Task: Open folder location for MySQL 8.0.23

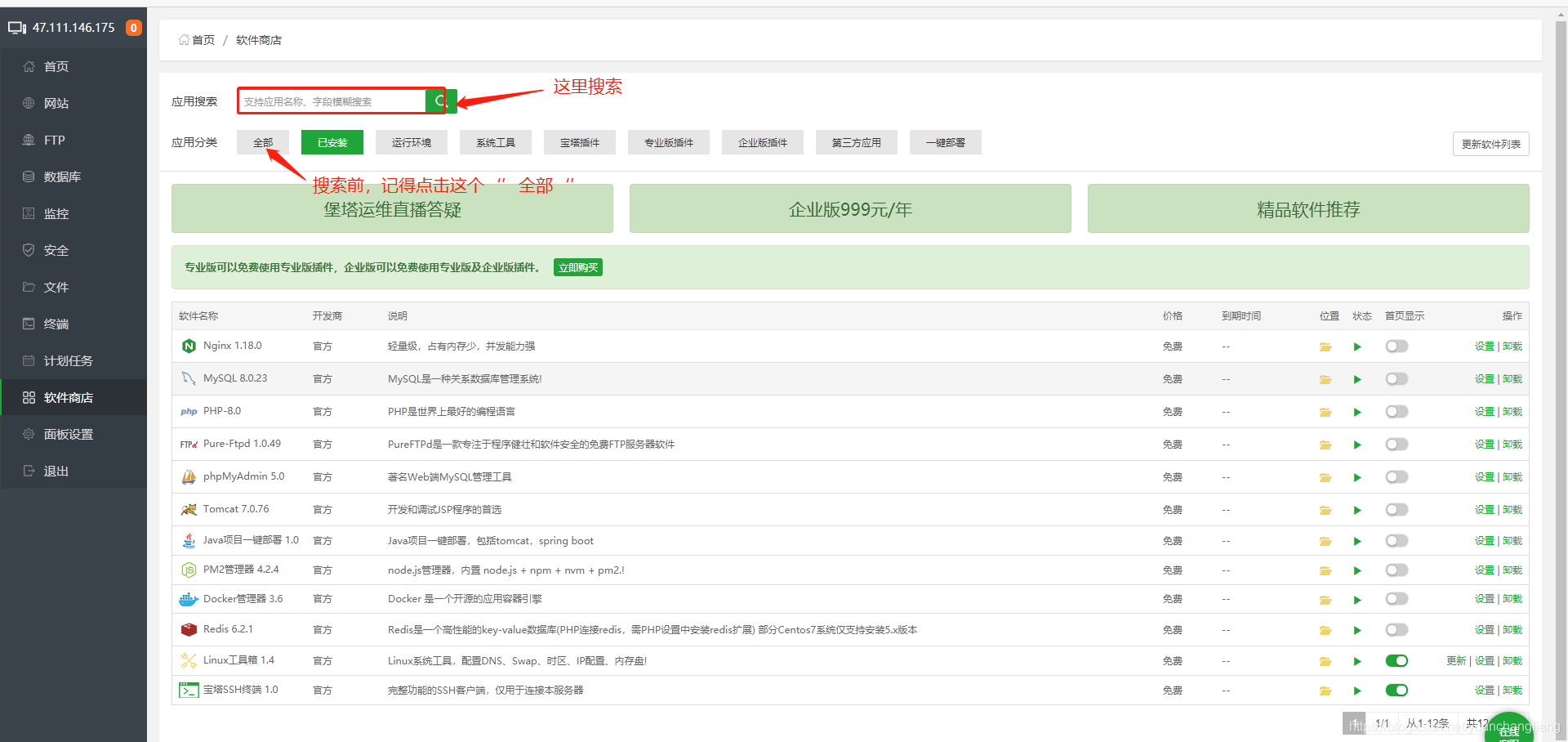Action: pyautogui.click(x=1325, y=379)
